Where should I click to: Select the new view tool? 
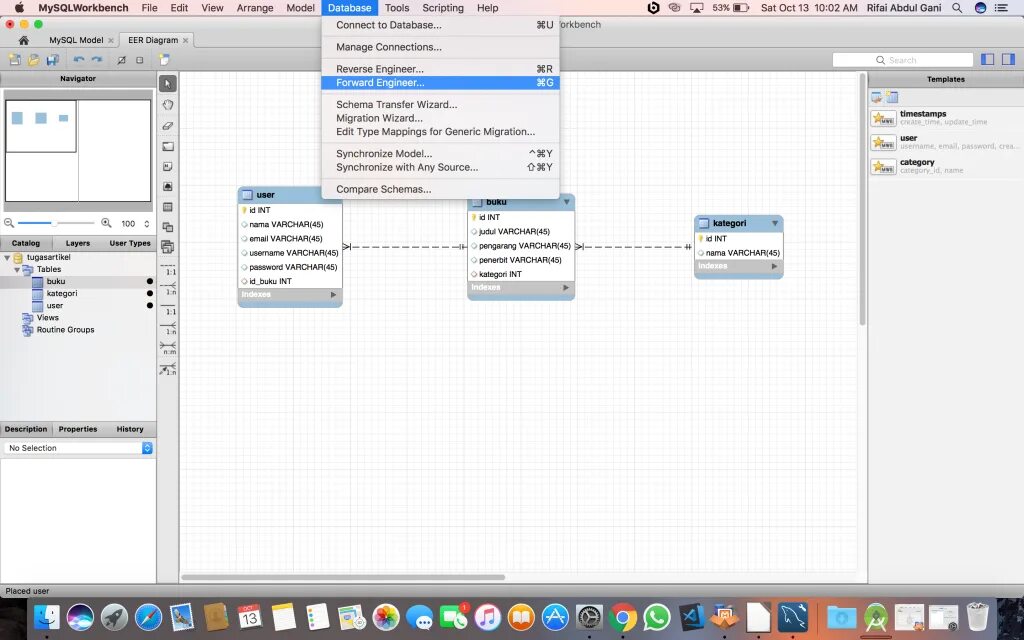(x=168, y=227)
